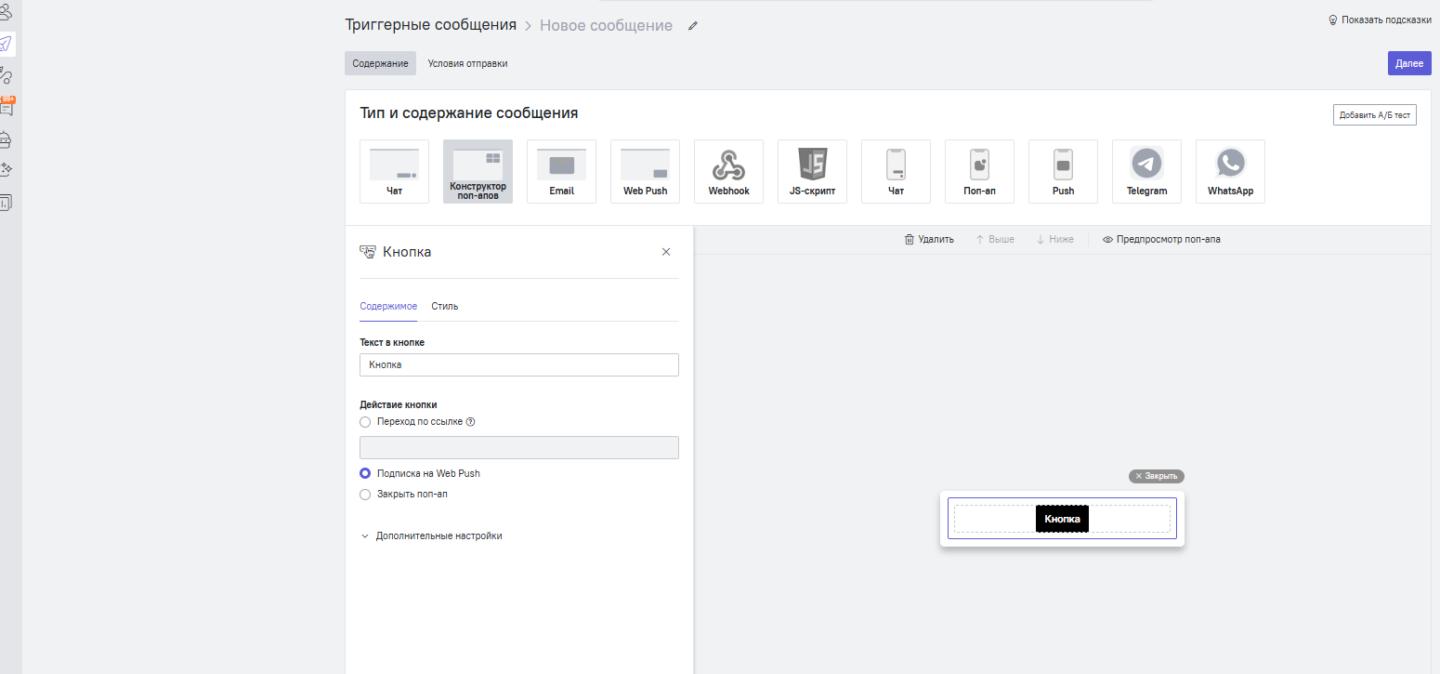Open the Стиль tab in button panel
Screen dimensions: 1440x674
tap(445, 306)
